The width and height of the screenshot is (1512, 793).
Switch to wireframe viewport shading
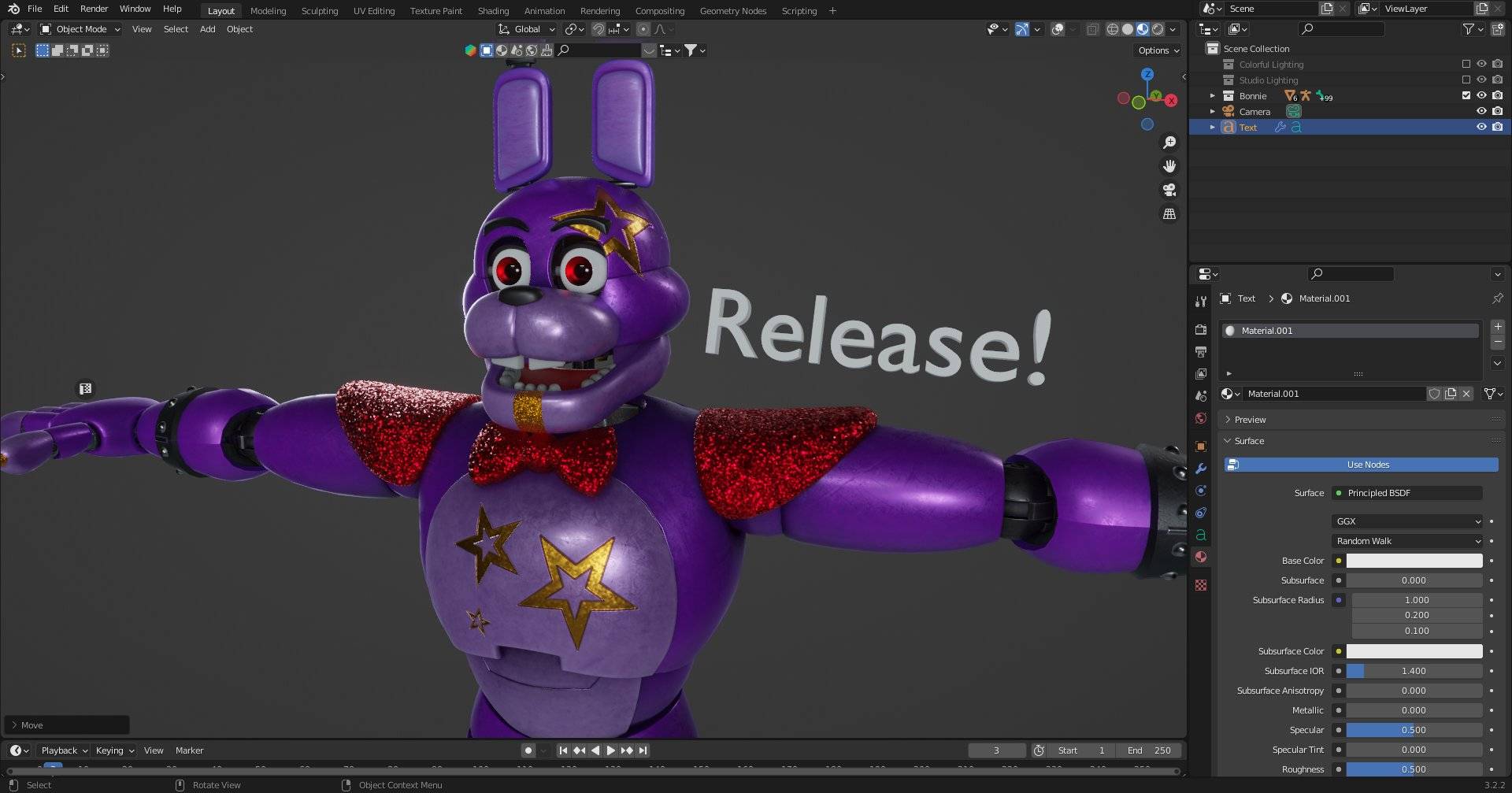coord(1112,29)
